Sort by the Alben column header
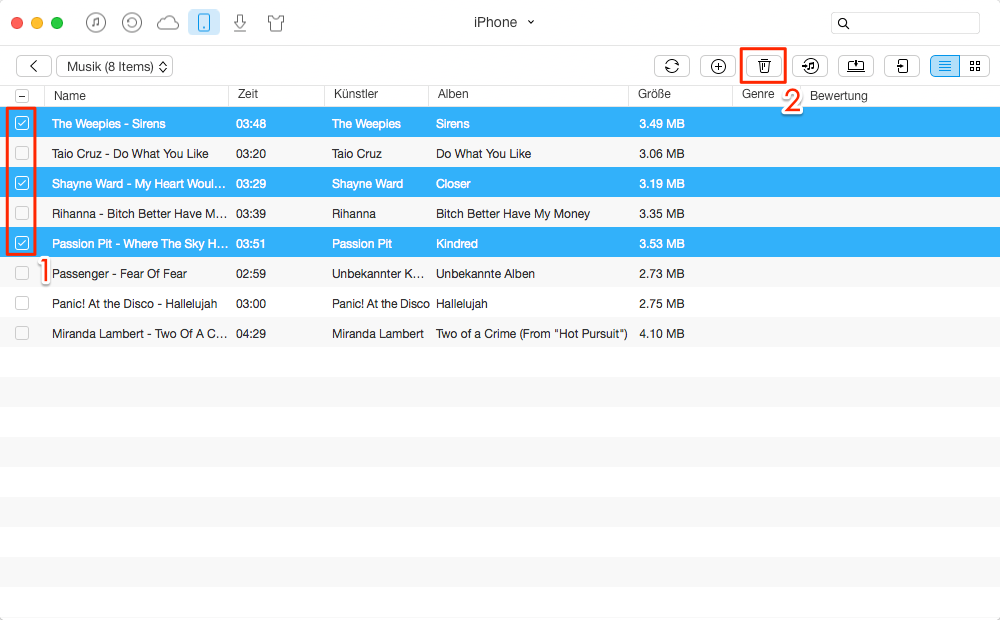The height and width of the screenshot is (620, 1000). click(x=453, y=94)
